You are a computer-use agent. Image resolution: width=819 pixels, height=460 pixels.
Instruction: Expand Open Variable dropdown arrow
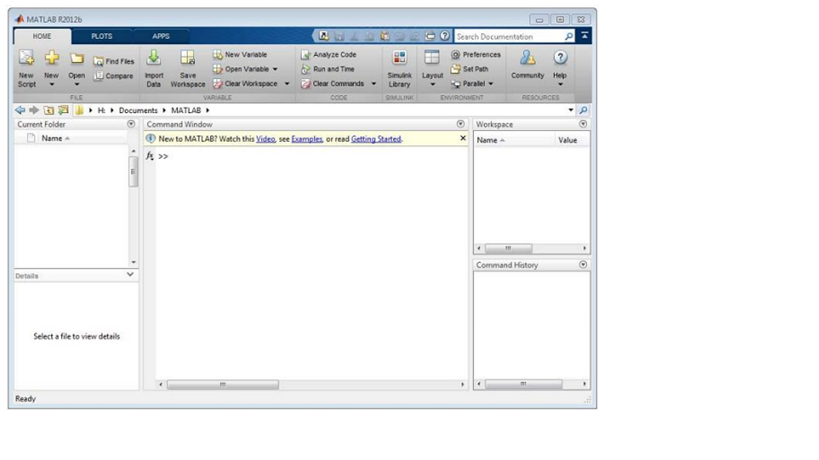point(275,69)
